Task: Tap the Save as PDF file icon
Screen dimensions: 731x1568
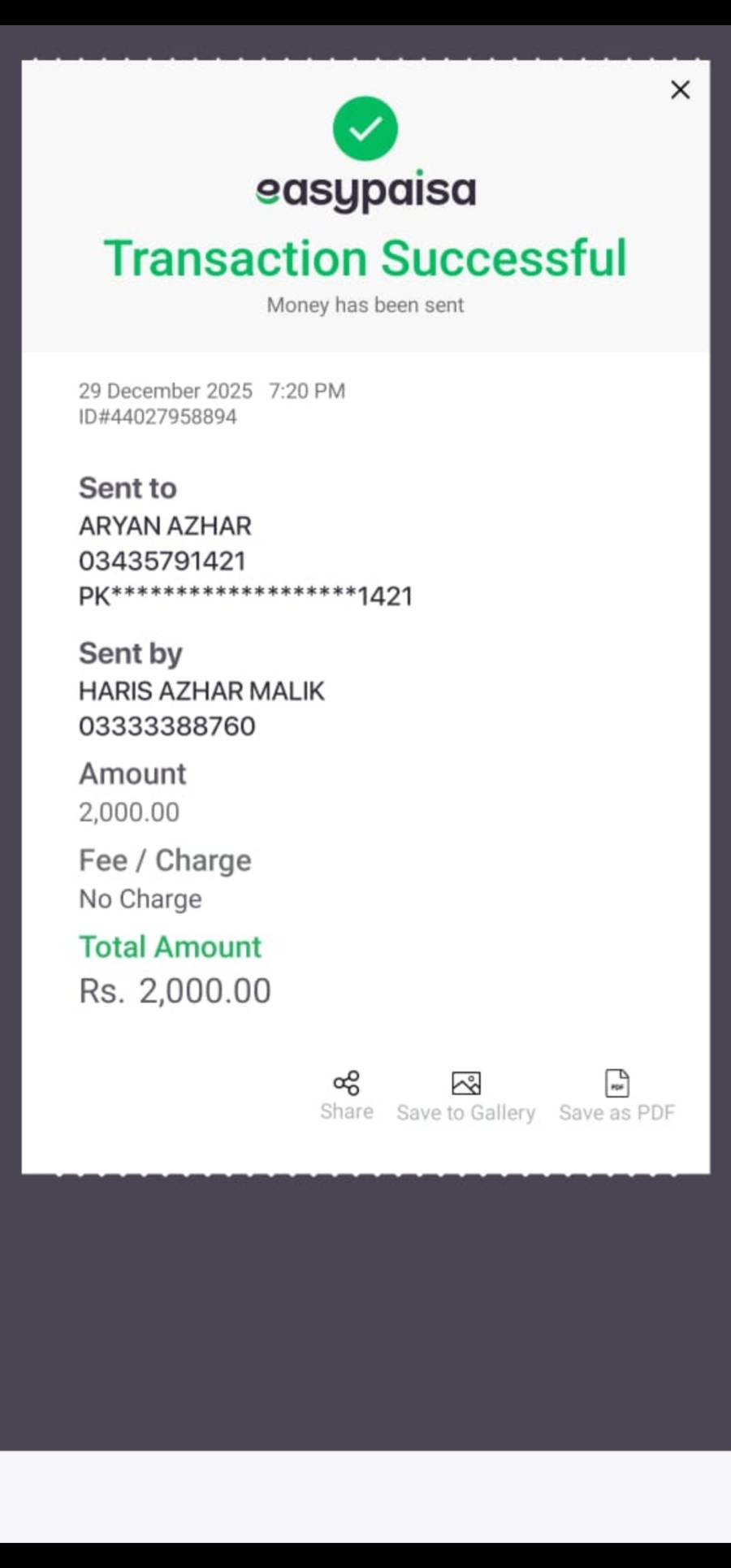Action: click(617, 1083)
